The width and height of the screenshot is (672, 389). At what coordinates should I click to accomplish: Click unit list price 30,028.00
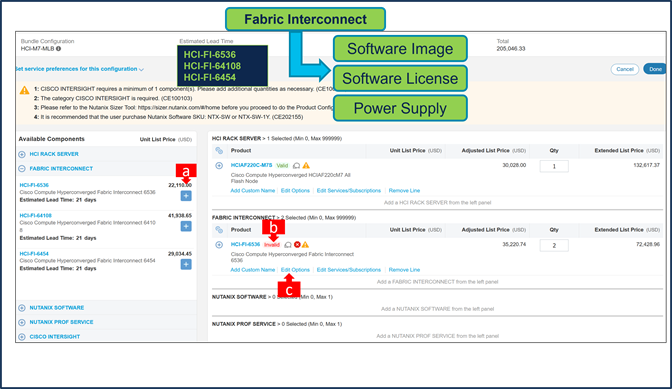(x=514, y=165)
